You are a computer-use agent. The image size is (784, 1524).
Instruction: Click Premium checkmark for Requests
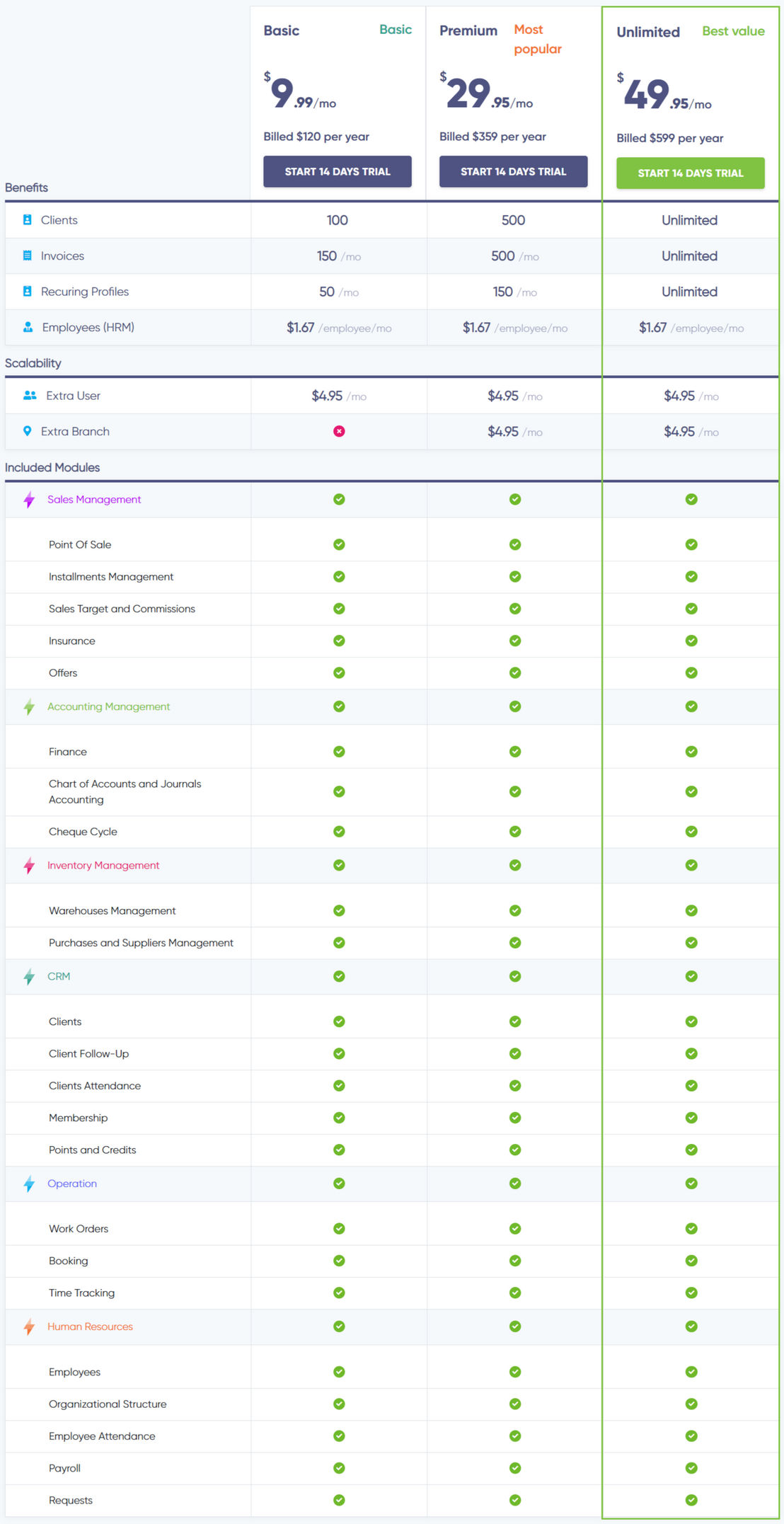click(515, 1500)
